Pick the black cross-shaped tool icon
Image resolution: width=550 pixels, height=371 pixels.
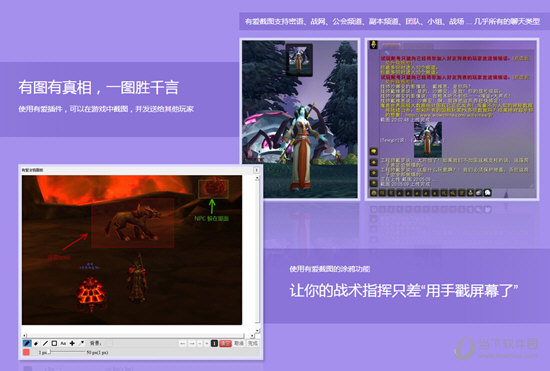pos(72,343)
